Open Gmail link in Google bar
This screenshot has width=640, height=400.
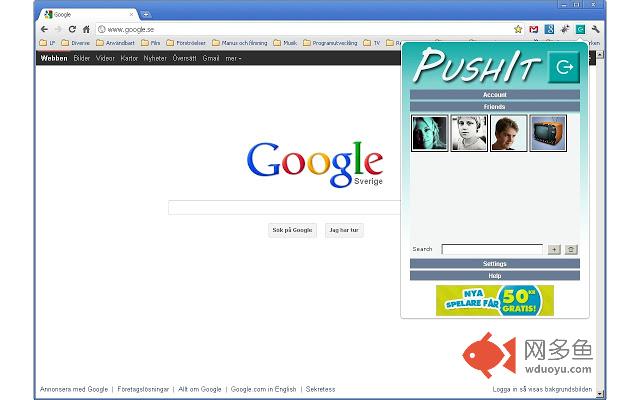tap(211, 58)
